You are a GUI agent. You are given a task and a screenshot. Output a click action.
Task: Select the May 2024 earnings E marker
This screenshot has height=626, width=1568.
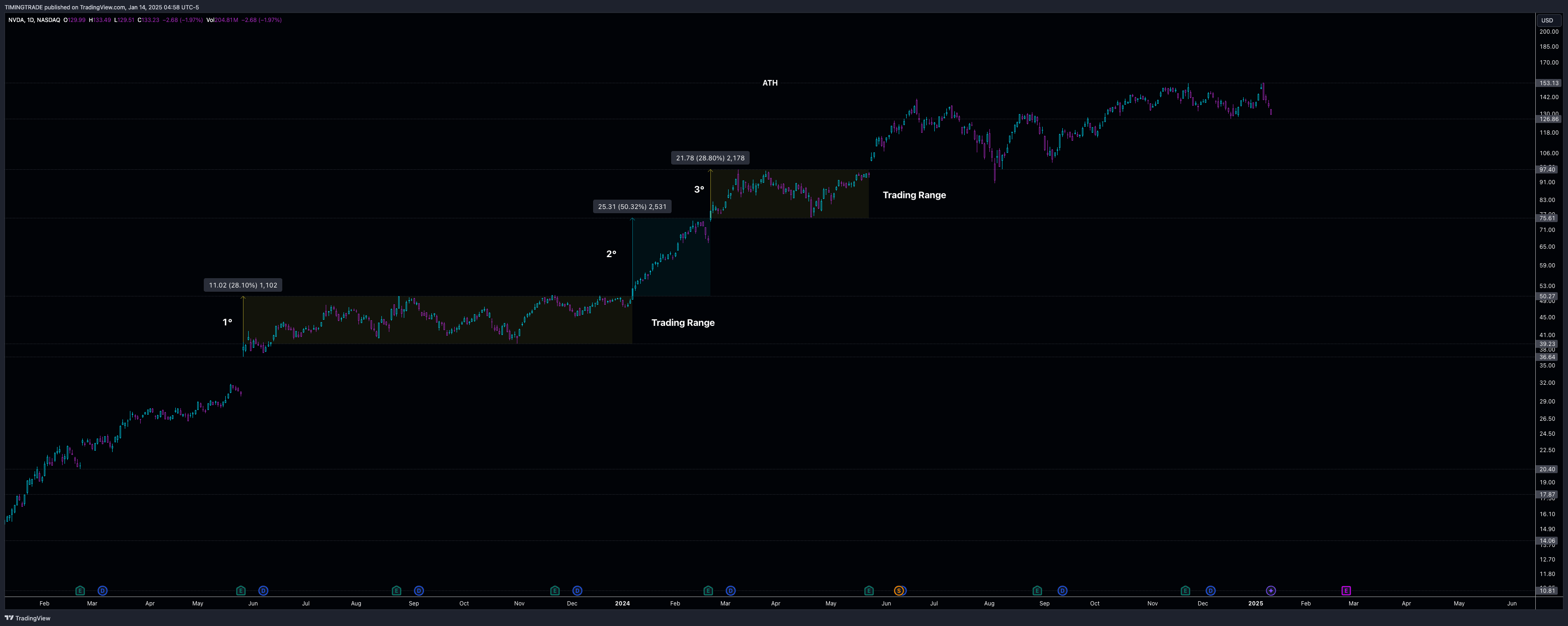pyautogui.click(x=869, y=590)
